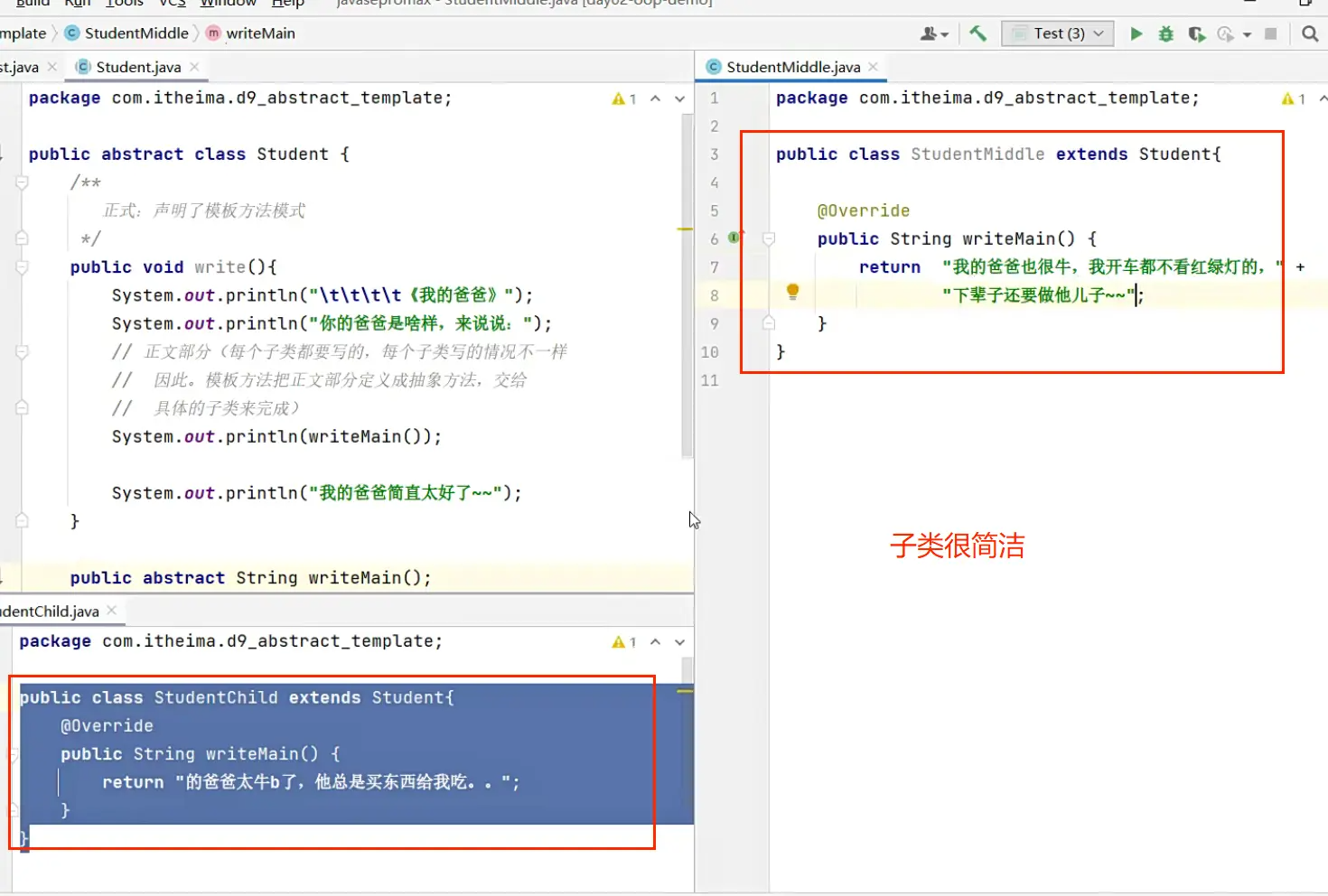This screenshot has width=1328, height=896.
Task: Open the Tools menu
Action: (125, 4)
